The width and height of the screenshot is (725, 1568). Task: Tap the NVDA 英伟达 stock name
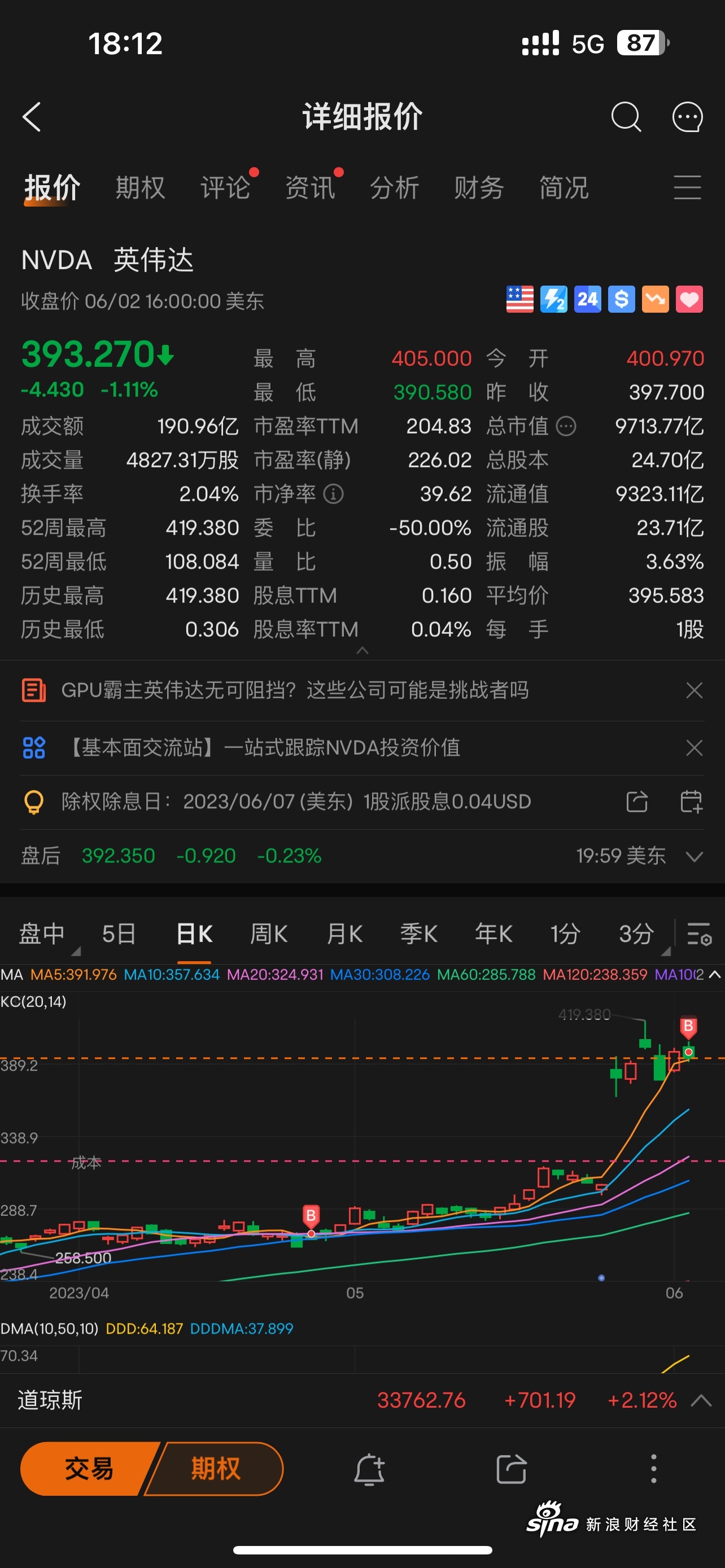coord(107,261)
